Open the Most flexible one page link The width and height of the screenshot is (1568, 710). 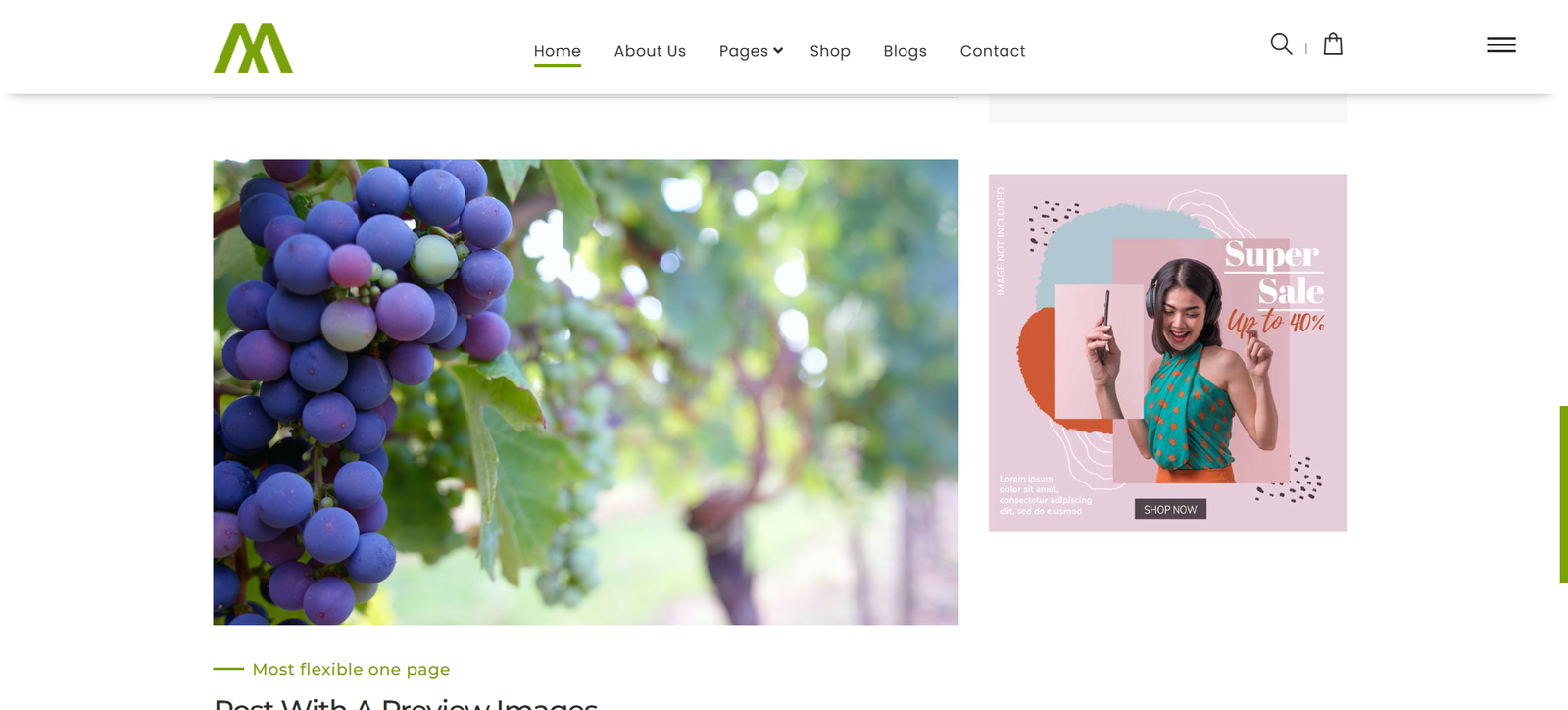351,669
